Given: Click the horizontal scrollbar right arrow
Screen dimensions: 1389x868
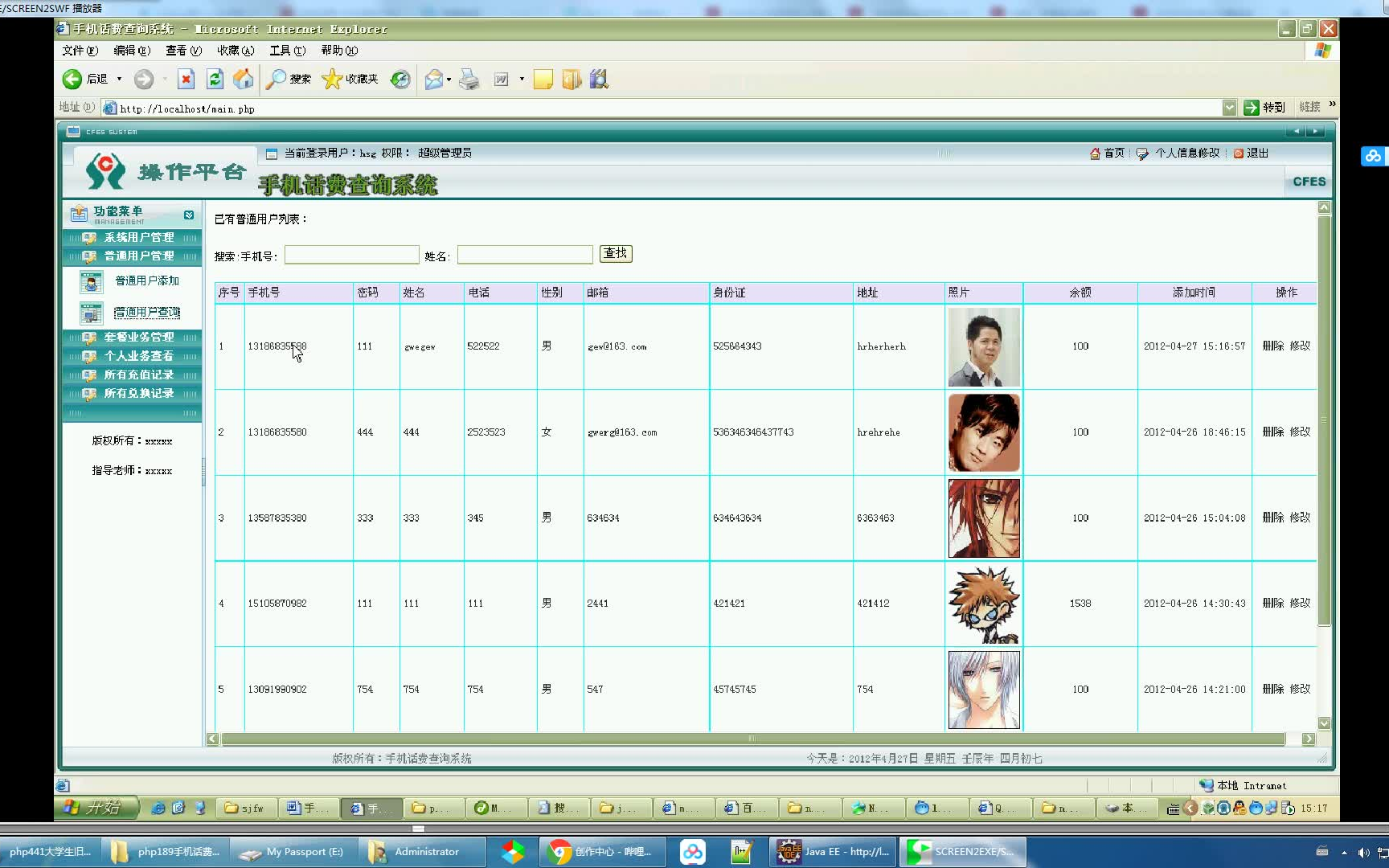Looking at the screenshot, I should click(1308, 739).
